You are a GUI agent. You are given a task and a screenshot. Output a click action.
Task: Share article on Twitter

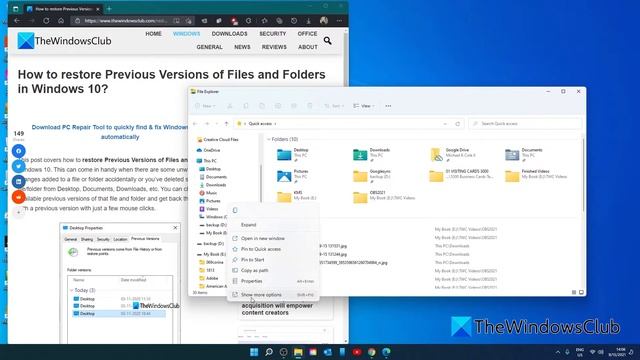pos(18,166)
